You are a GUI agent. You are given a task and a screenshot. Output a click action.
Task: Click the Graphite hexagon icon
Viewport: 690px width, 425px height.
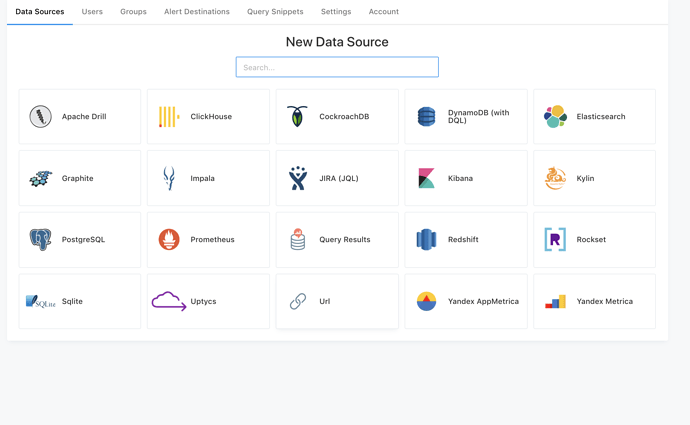pos(40,178)
